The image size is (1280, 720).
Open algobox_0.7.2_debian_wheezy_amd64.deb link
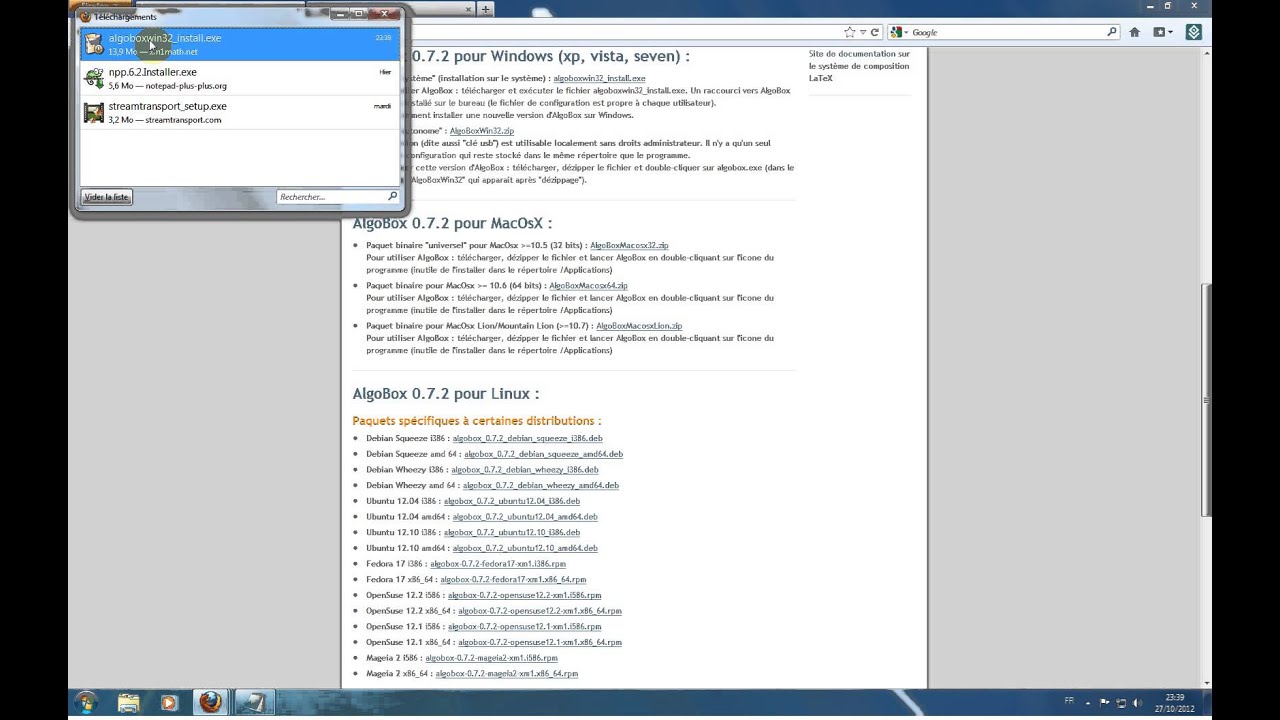pos(541,485)
